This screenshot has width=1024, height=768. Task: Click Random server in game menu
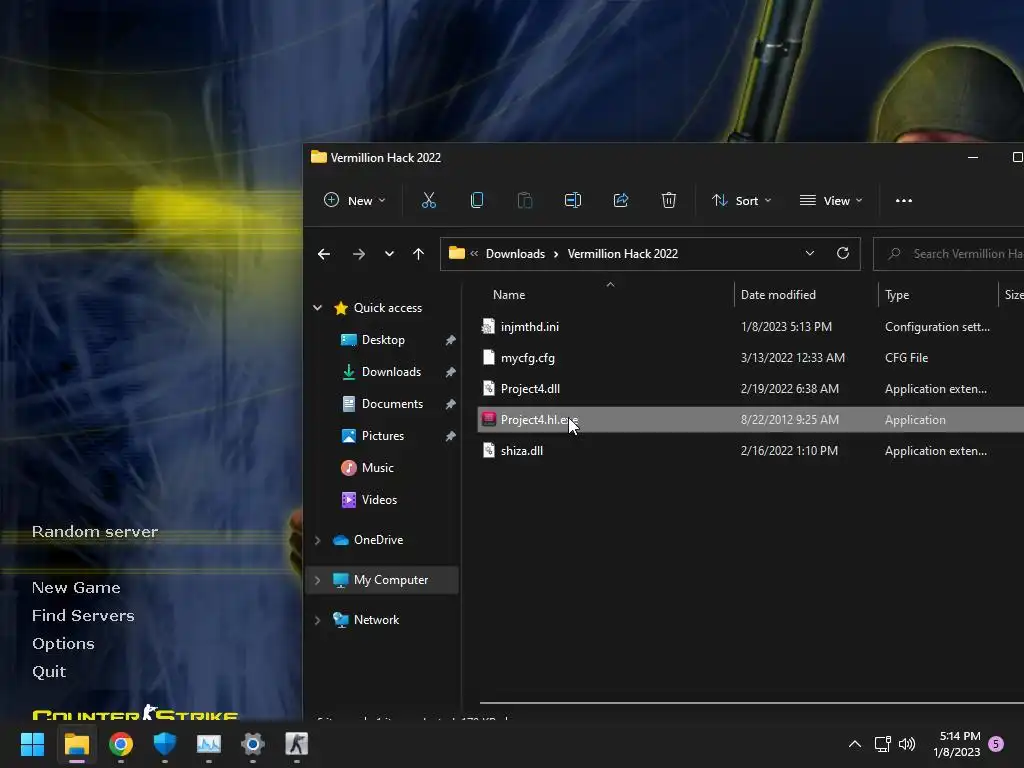(95, 532)
